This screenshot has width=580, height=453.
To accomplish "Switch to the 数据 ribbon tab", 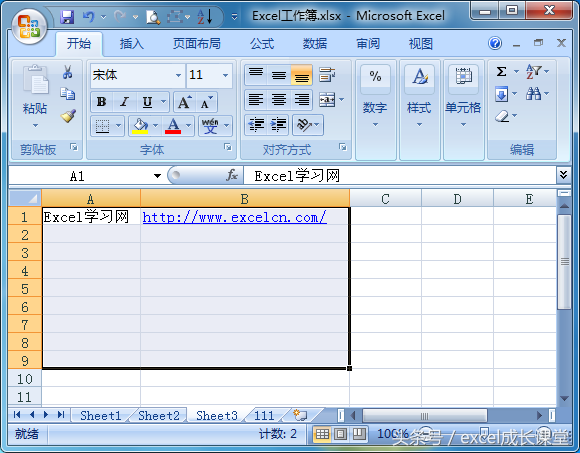I will 315,44.
